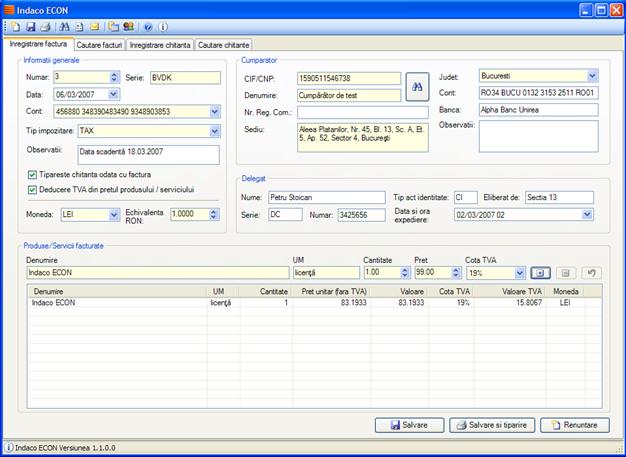Click the undo arrow icon button
This screenshot has height=457, width=626.
coord(591,273)
